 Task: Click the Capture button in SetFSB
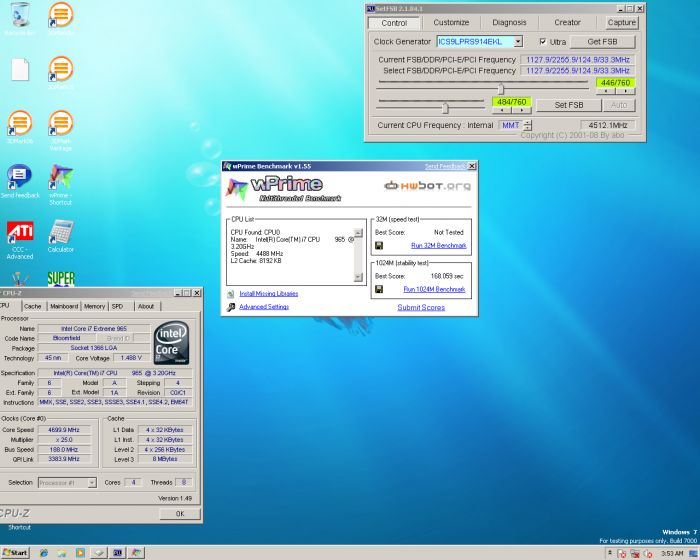[621, 22]
